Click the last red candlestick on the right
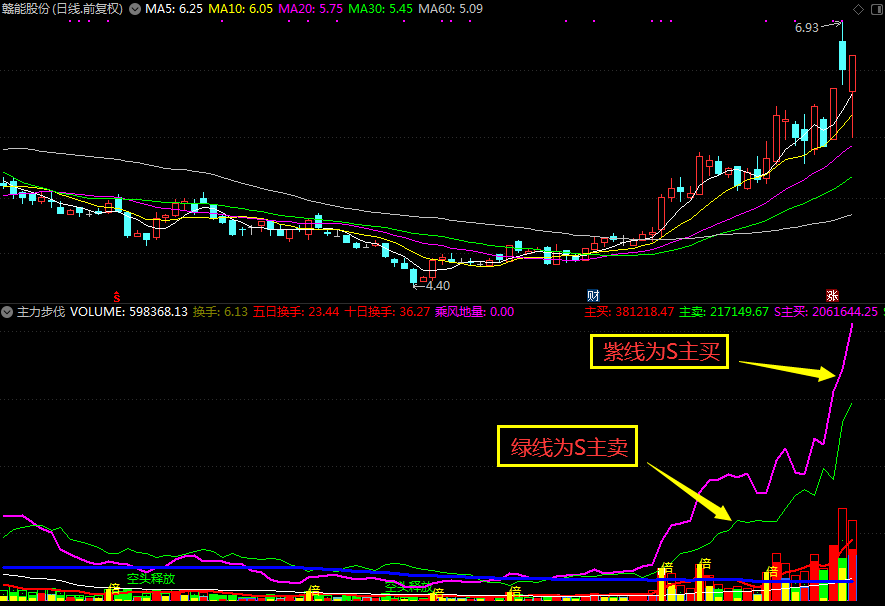Viewport: 885px width, 606px height. (852, 74)
